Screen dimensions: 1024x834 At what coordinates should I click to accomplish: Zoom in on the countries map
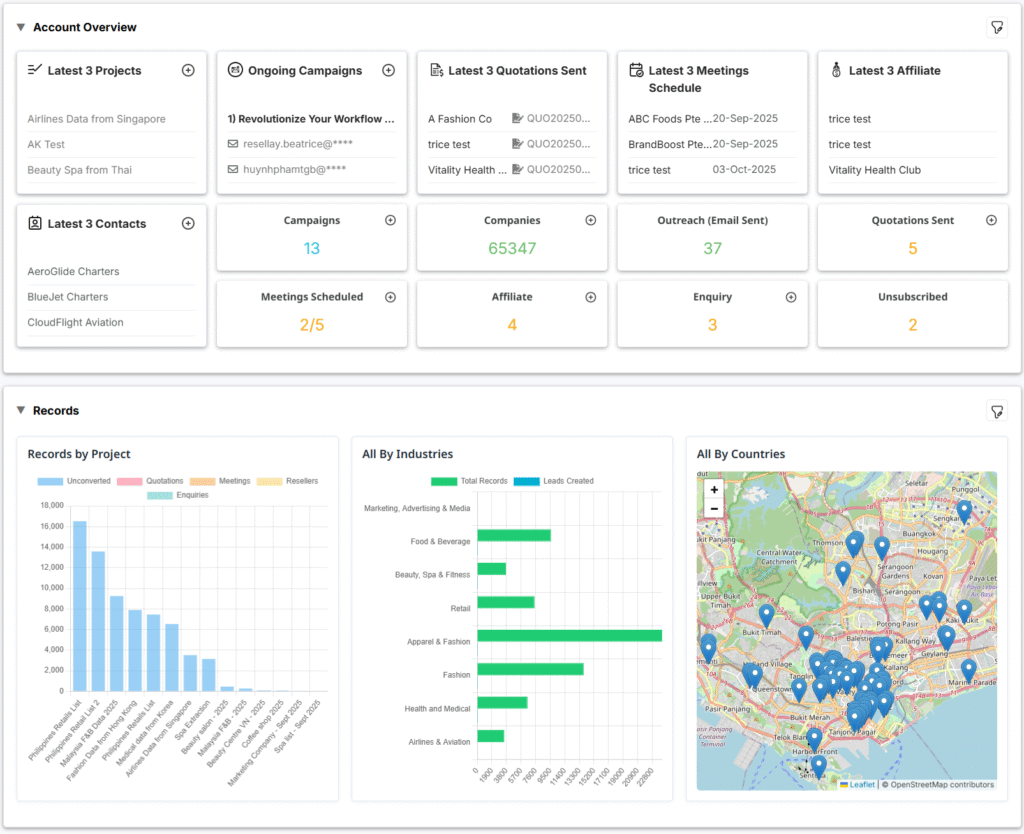713,490
